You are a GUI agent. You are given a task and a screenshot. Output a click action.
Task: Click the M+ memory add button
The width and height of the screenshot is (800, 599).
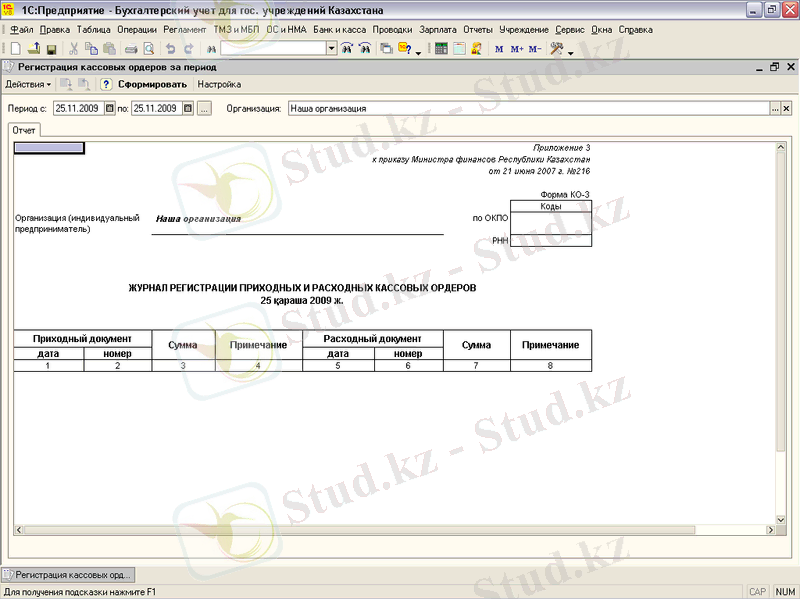click(x=517, y=49)
